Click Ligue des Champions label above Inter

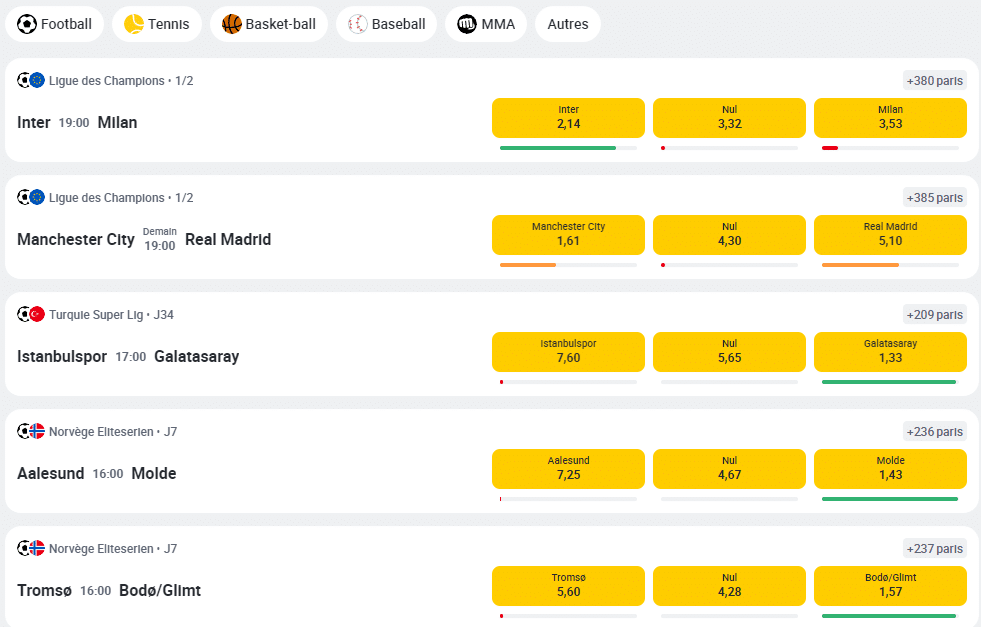pyautogui.click(x=121, y=81)
